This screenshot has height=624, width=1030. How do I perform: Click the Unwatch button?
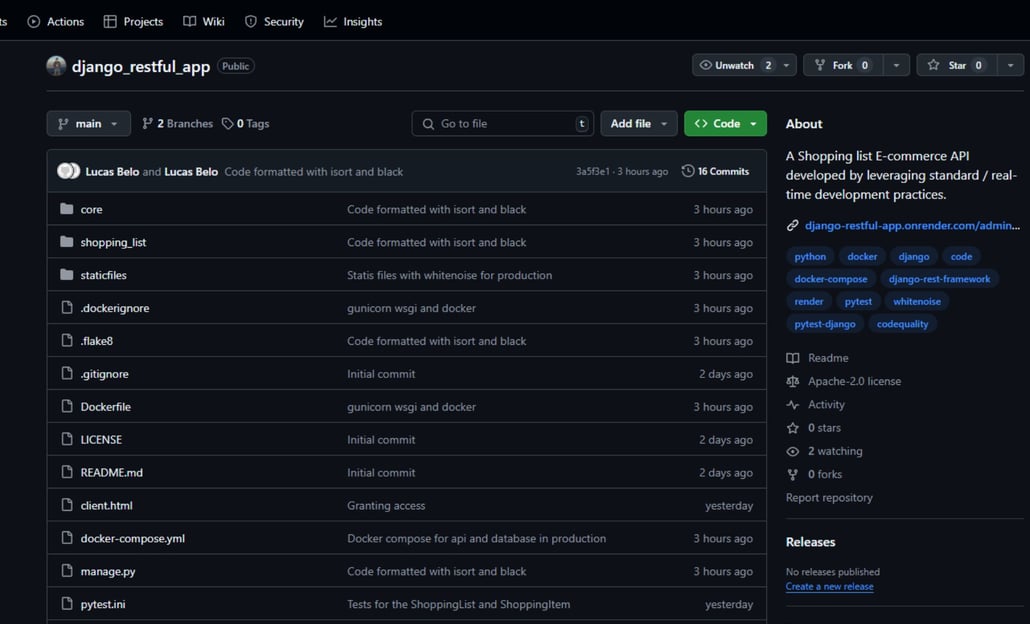[735, 65]
